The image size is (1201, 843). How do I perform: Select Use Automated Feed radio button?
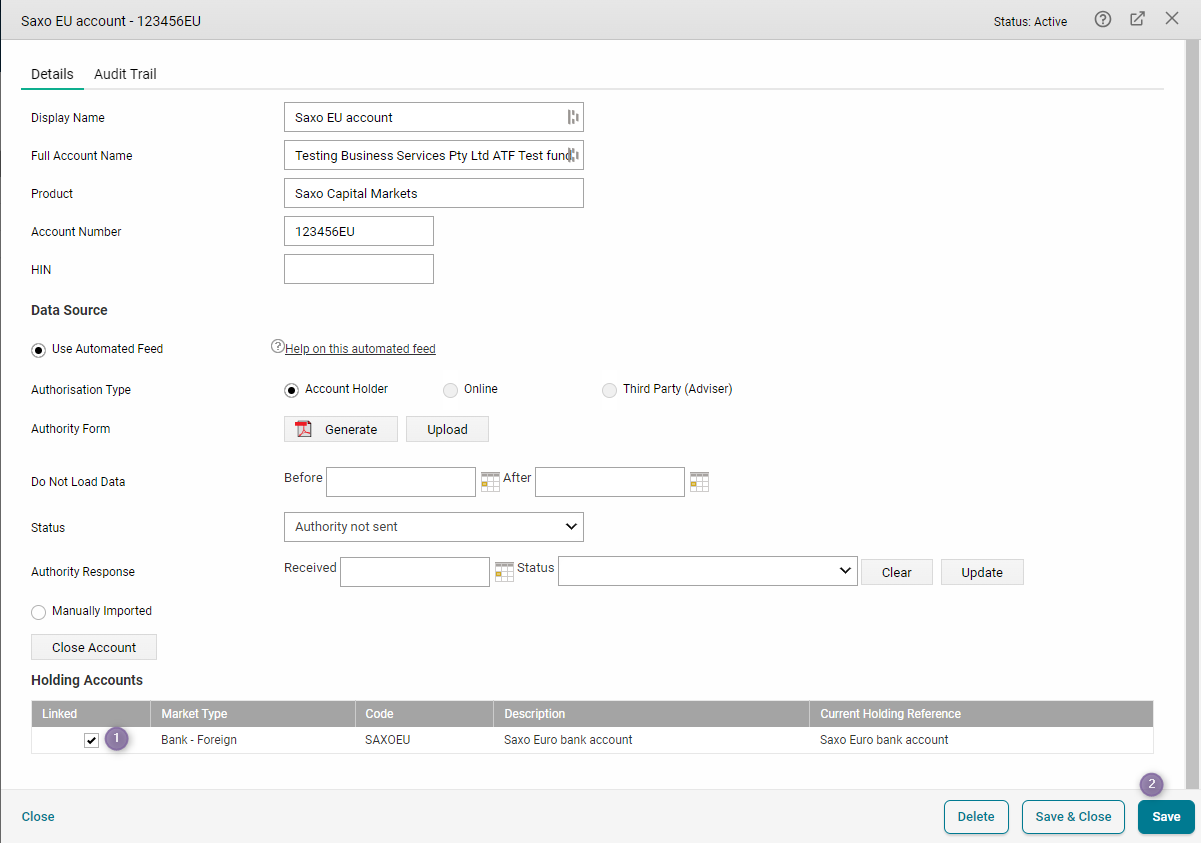tap(39, 350)
